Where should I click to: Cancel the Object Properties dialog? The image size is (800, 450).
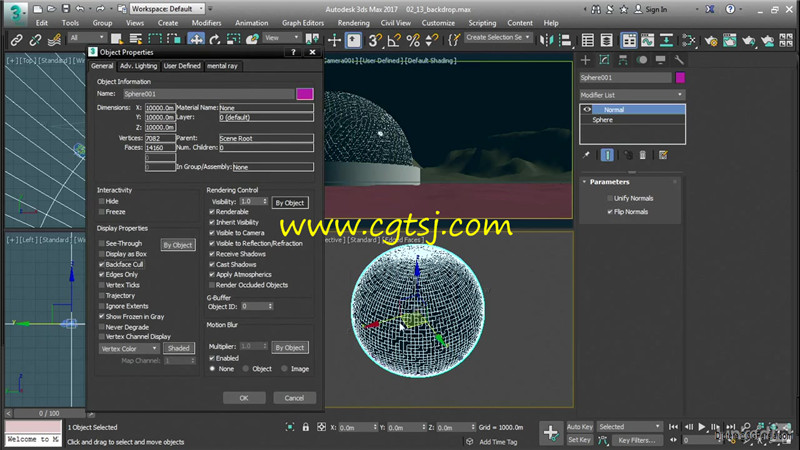pyautogui.click(x=294, y=398)
